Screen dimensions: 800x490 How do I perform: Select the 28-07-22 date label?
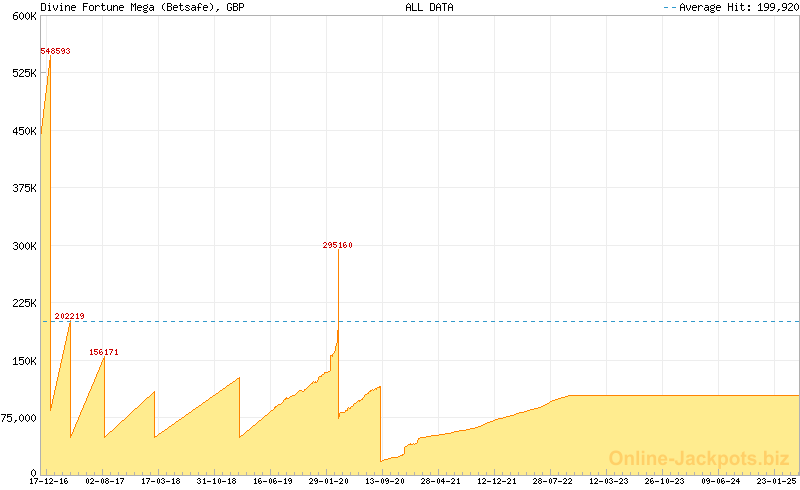tap(553, 481)
